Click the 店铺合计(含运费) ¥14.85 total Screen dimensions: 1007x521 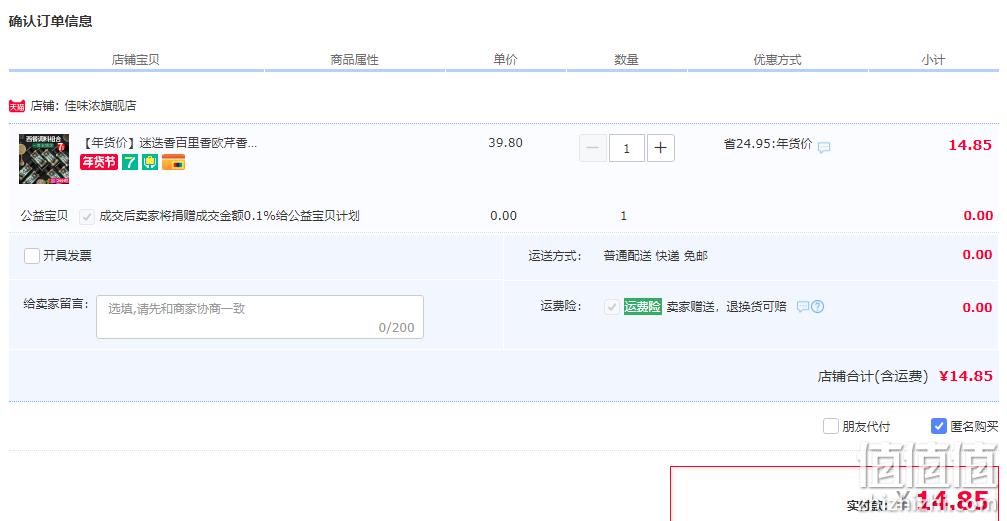coord(905,376)
